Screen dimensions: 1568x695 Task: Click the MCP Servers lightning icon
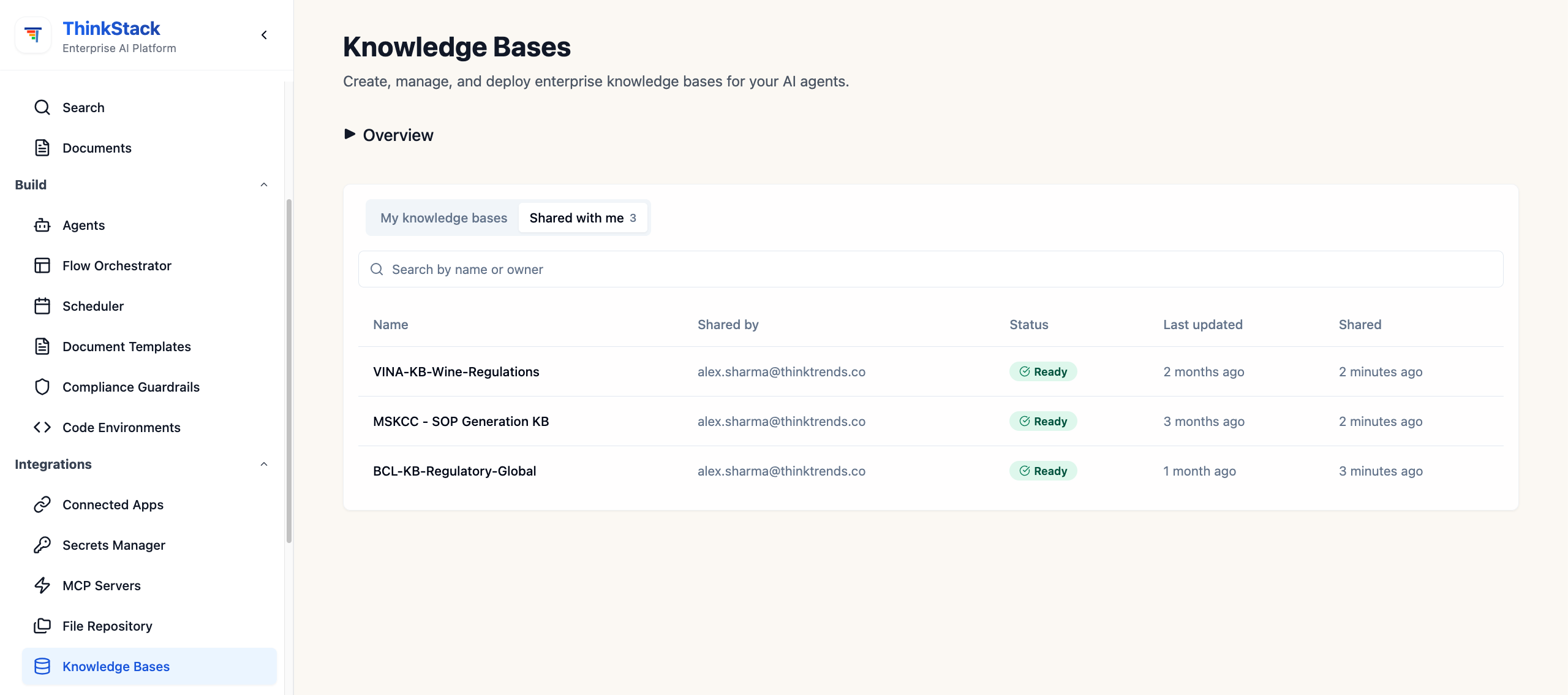point(42,585)
